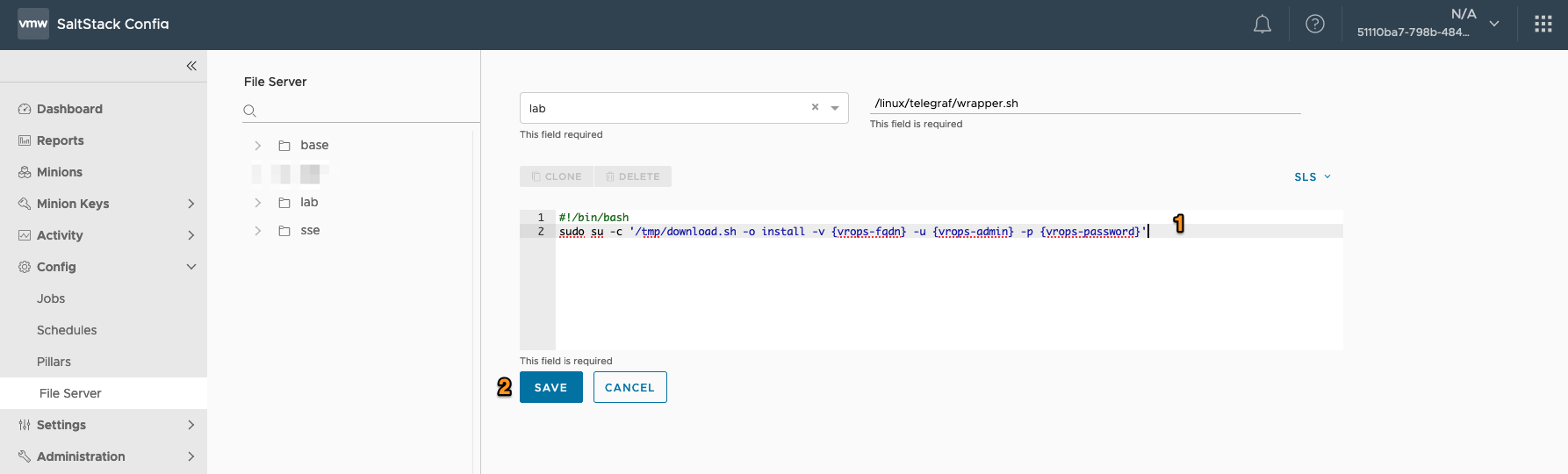Click the '#!/bin/bash' line in editor
1568x474 pixels.
click(594, 218)
